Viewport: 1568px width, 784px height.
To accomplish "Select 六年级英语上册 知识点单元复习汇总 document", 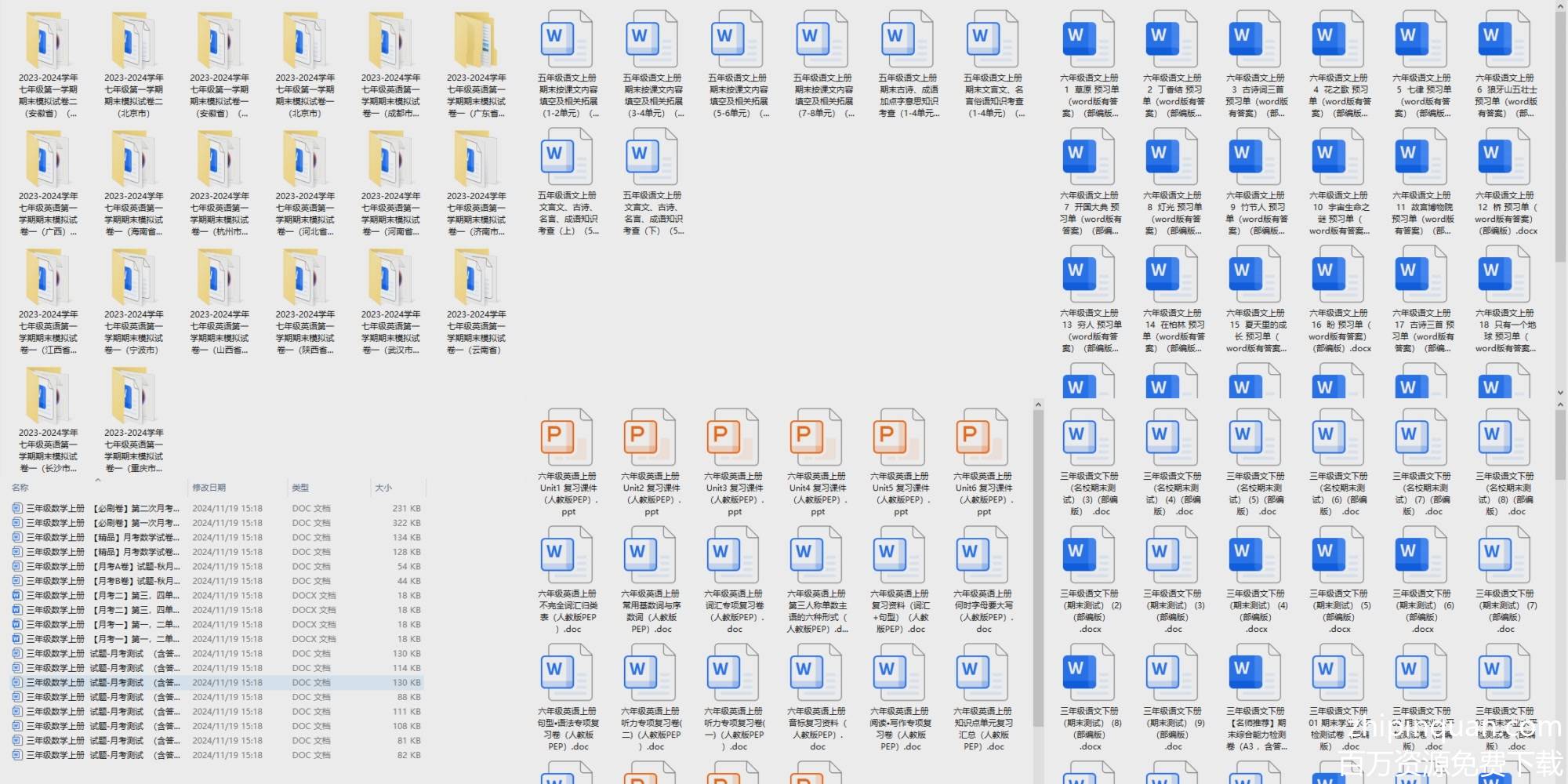I will tap(983, 699).
